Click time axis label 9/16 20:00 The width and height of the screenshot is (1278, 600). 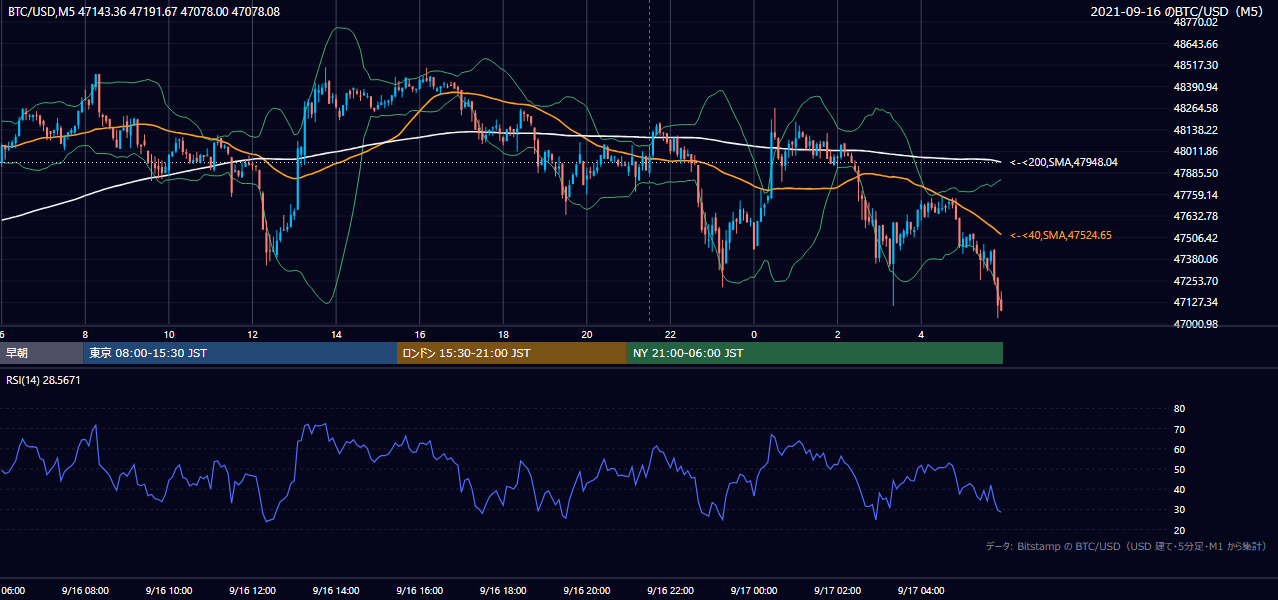587,591
